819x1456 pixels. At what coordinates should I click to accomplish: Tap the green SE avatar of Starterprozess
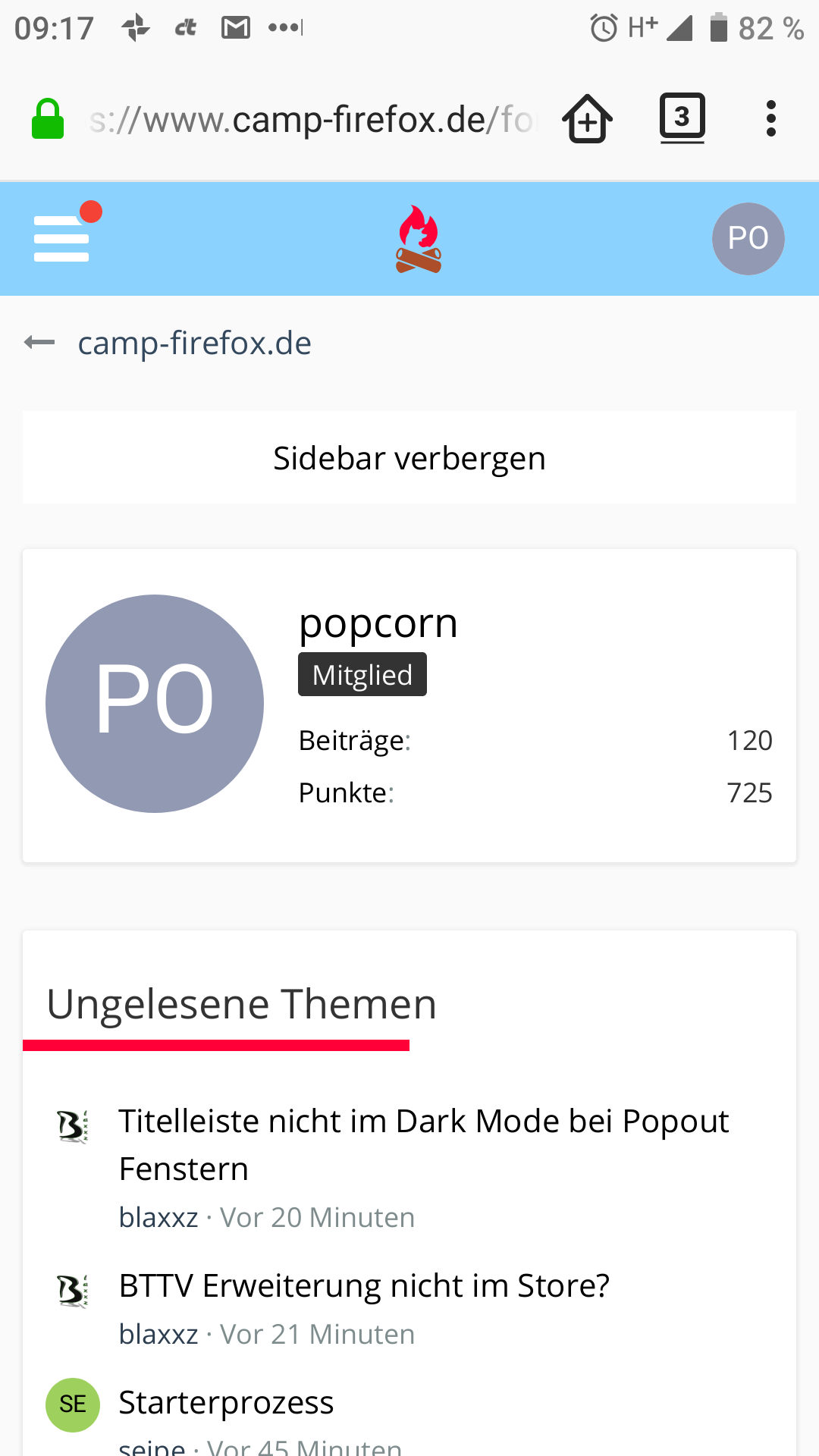[73, 1405]
